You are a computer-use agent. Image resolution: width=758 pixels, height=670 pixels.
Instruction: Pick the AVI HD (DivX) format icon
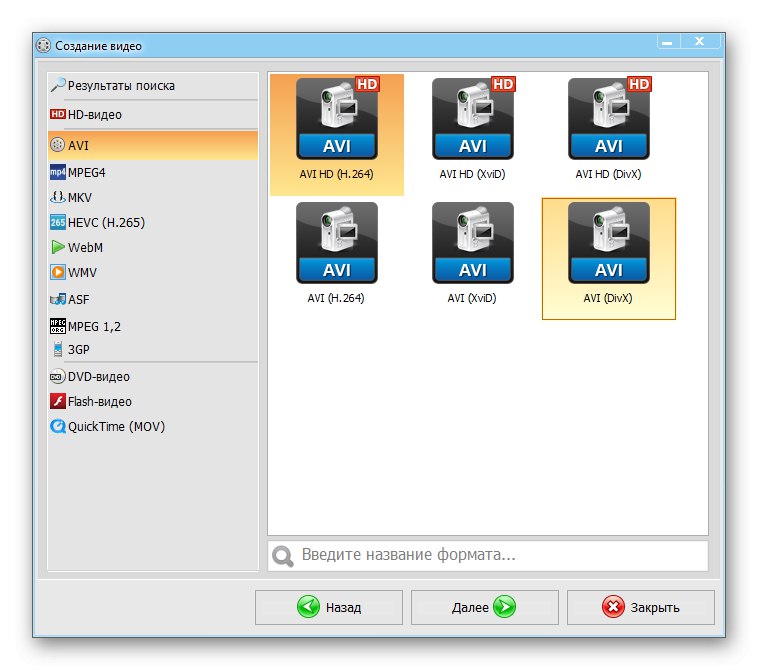tap(609, 118)
